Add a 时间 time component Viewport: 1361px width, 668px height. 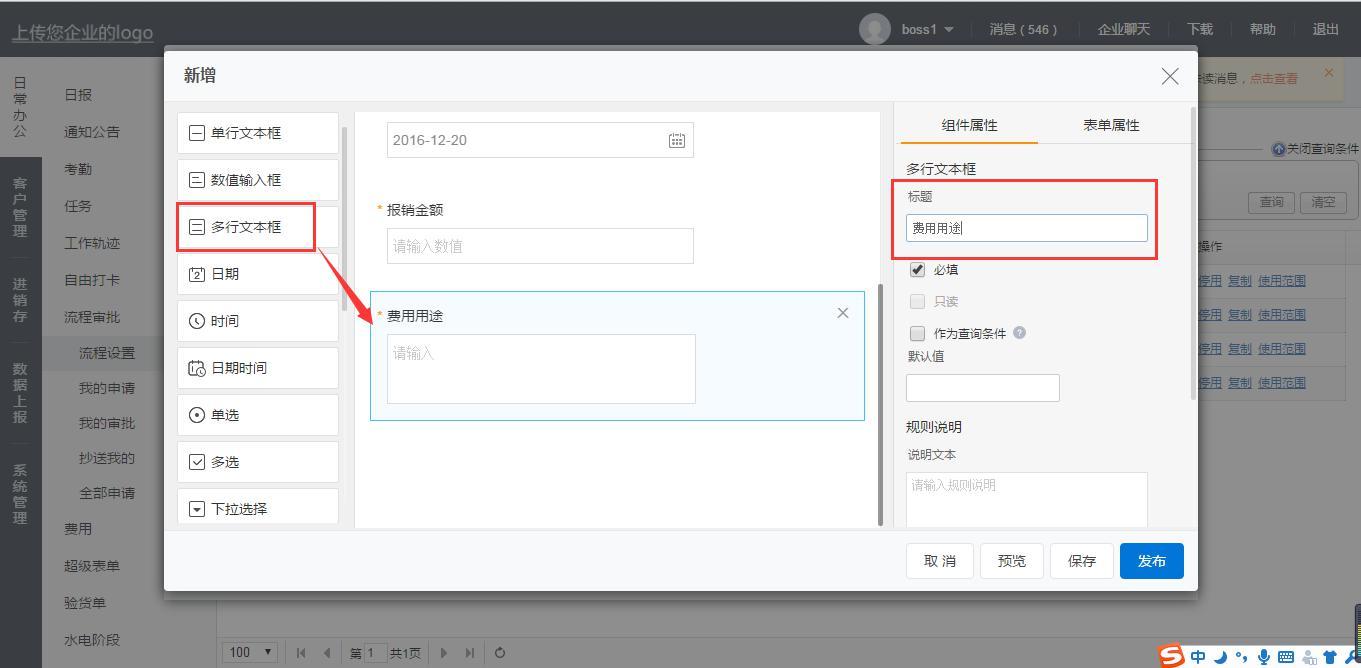257,321
